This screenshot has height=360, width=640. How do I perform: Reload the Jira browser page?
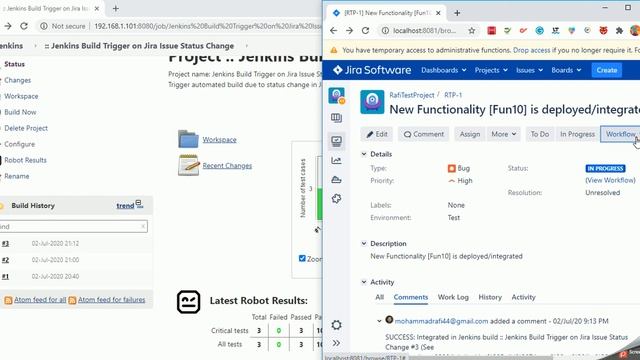(365, 31)
